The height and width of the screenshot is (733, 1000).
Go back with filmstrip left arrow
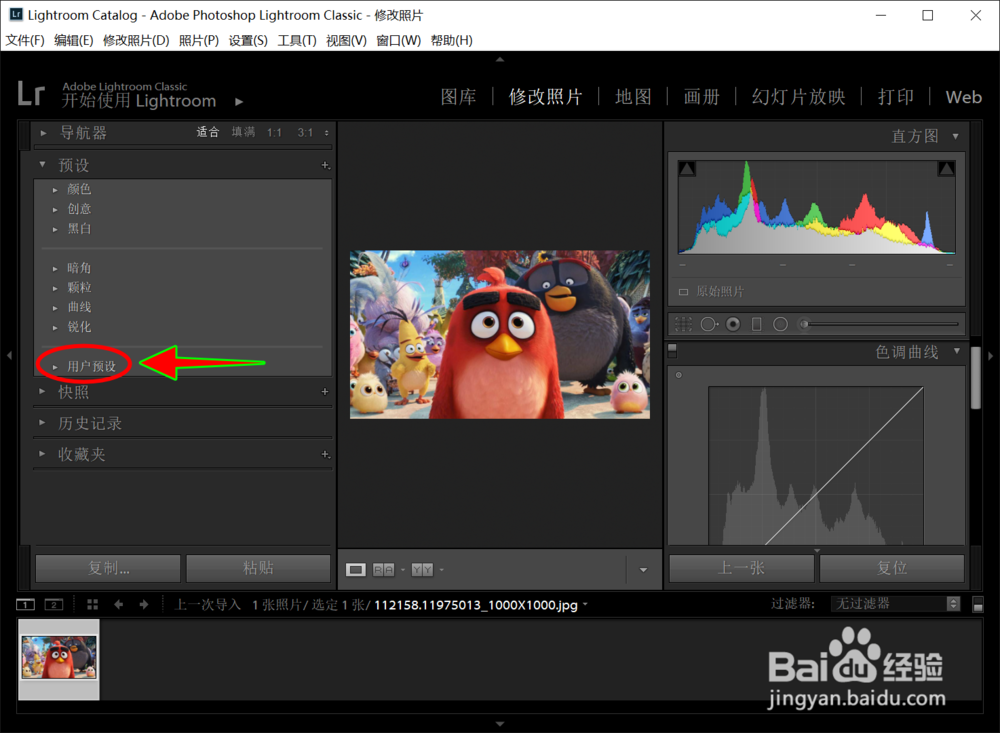(119, 604)
